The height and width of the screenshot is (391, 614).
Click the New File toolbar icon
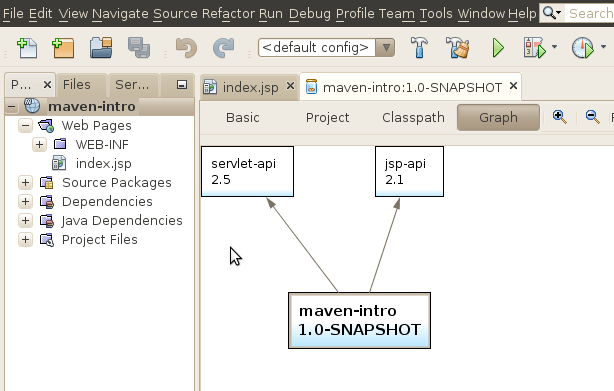(27, 48)
